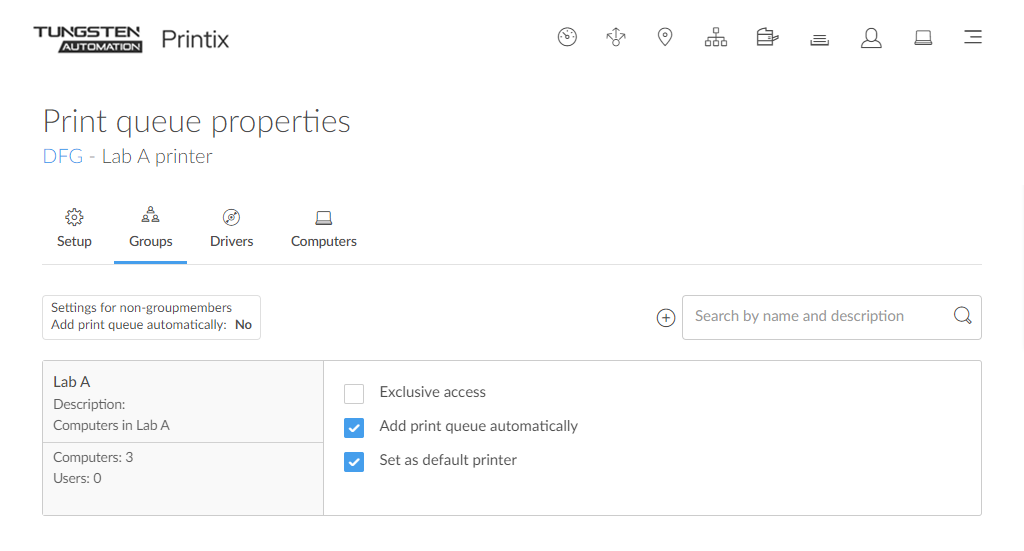Open the Dashboard gauge icon
The height and width of the screenshot is (551, 1024).
coord(567,38)
